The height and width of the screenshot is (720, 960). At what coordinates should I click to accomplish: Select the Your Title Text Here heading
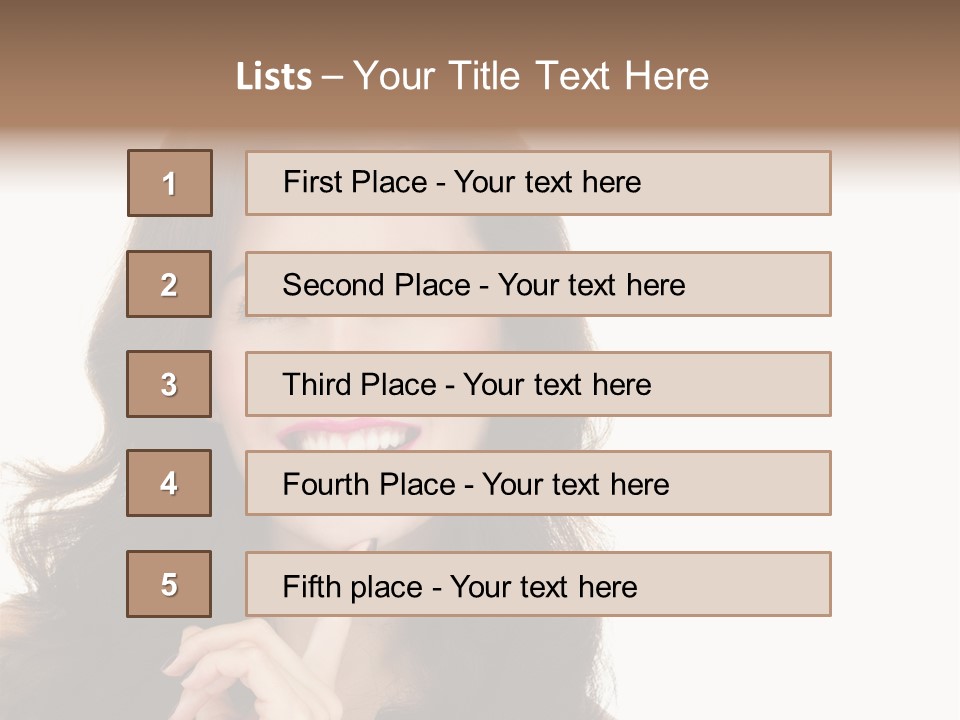click(x=531, y=76)
